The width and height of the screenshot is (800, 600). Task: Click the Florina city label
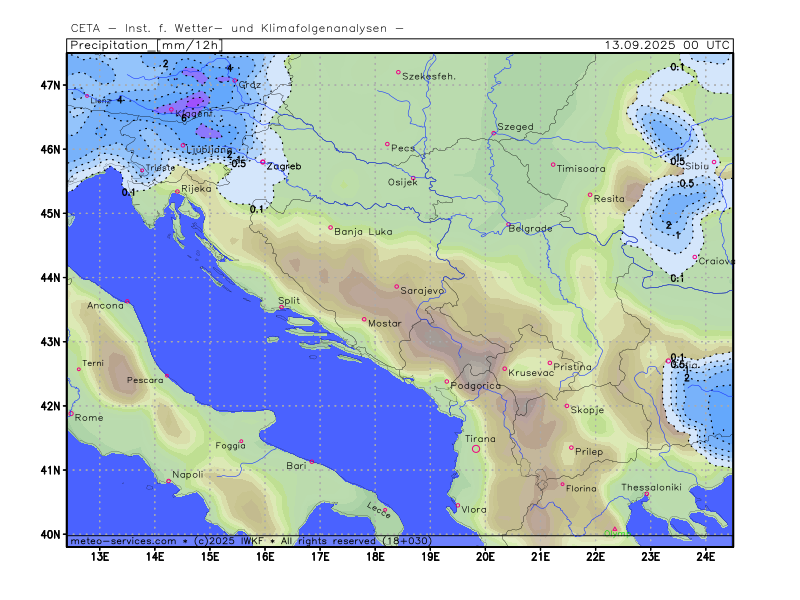coord(581,489)
